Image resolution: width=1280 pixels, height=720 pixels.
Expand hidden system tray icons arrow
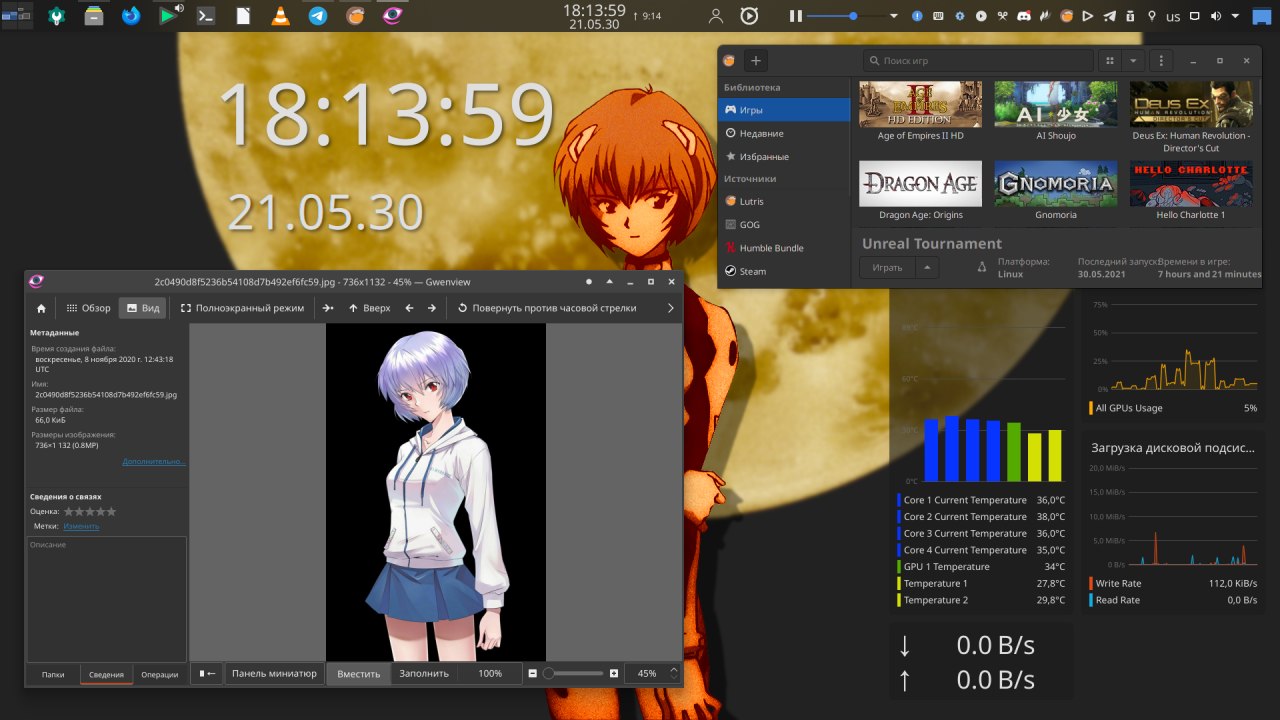(1237, 16)
